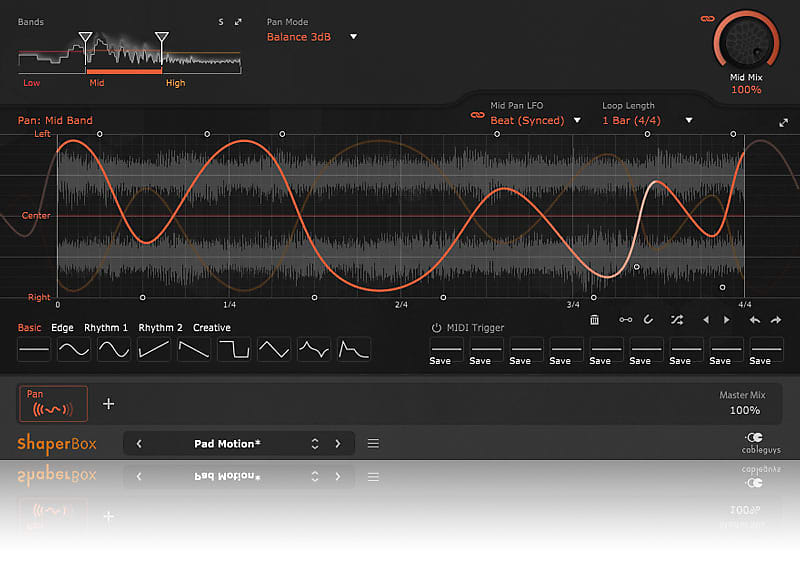Select the ramp-up waveform preset shape
800x565 pixels.
point(154,349)
